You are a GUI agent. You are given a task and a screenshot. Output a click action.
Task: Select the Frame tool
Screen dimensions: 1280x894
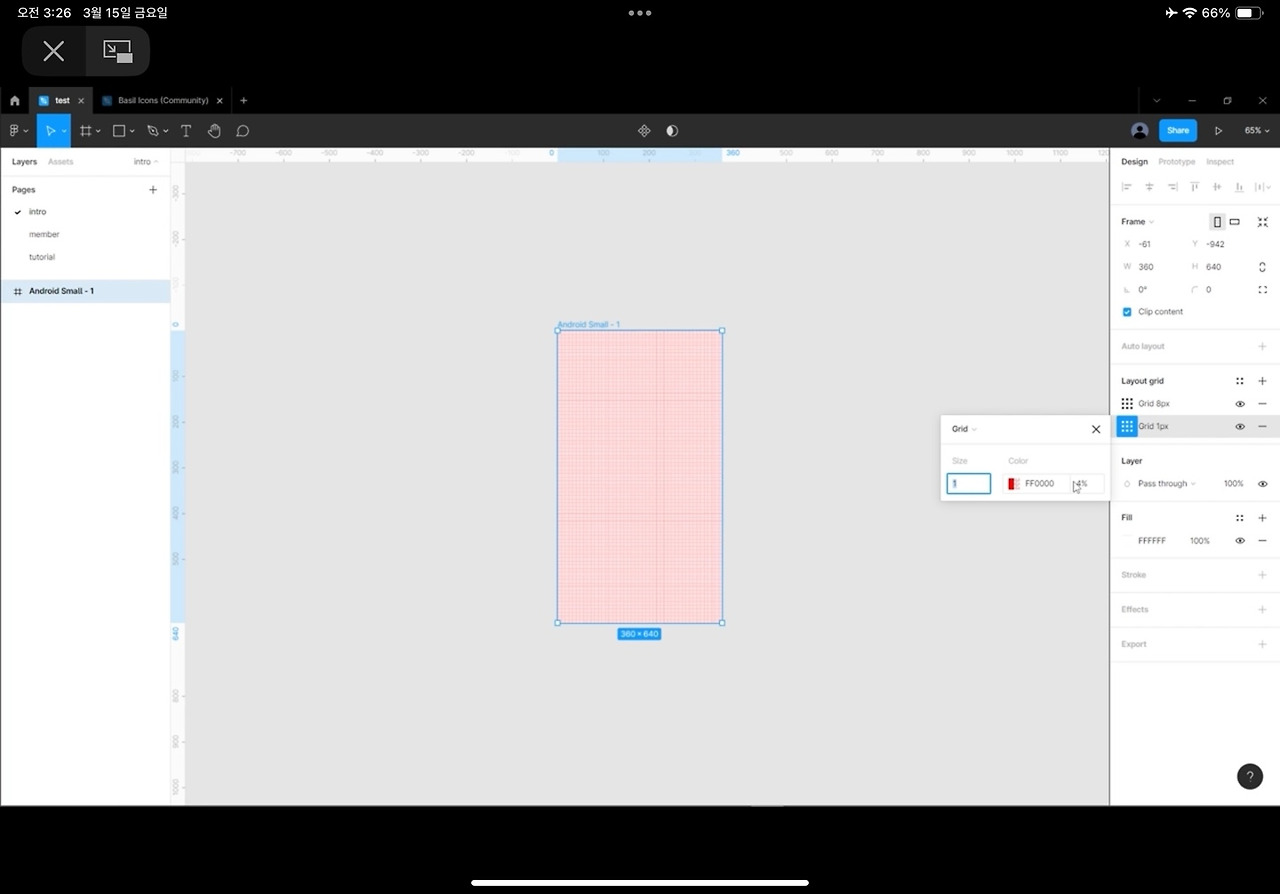[86, 131]
